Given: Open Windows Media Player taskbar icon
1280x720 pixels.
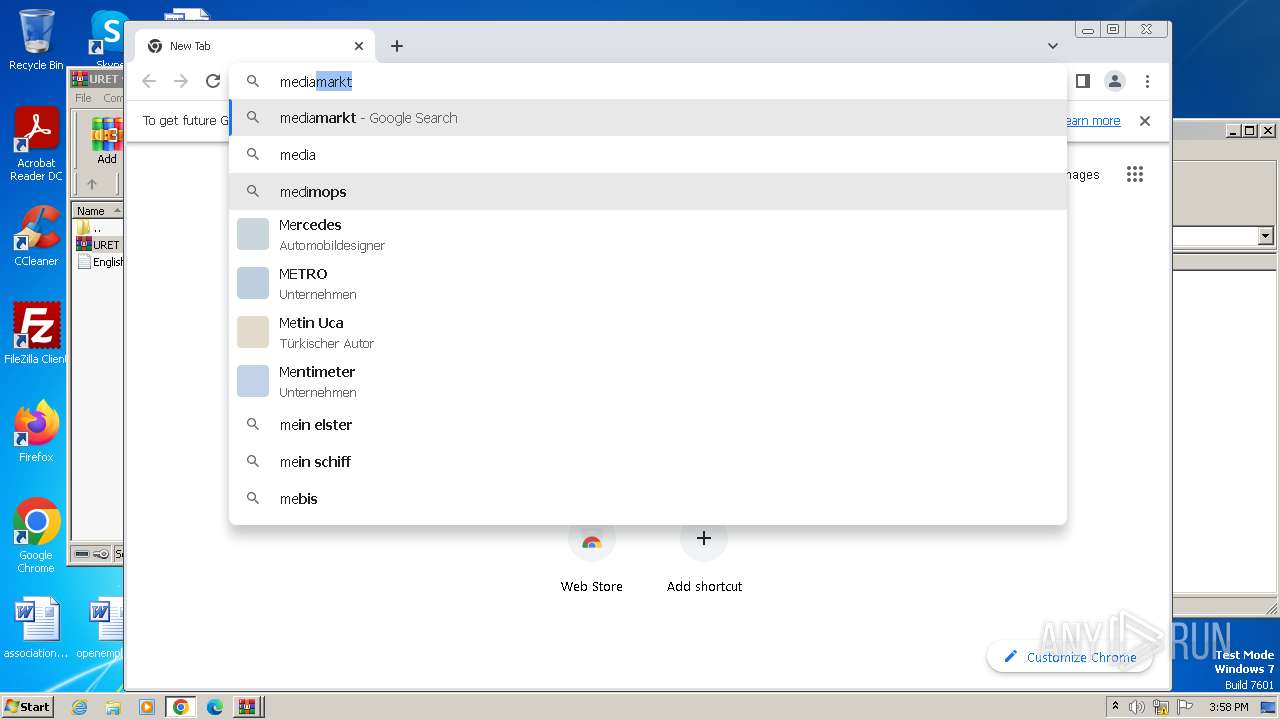Looking at the screenshot, I should (147, 707).
